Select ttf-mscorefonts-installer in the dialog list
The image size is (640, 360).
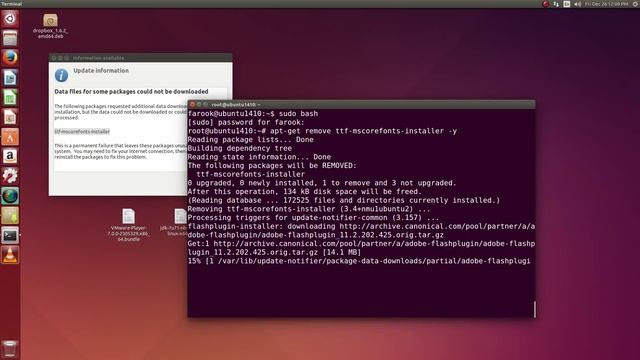(82, 131)
